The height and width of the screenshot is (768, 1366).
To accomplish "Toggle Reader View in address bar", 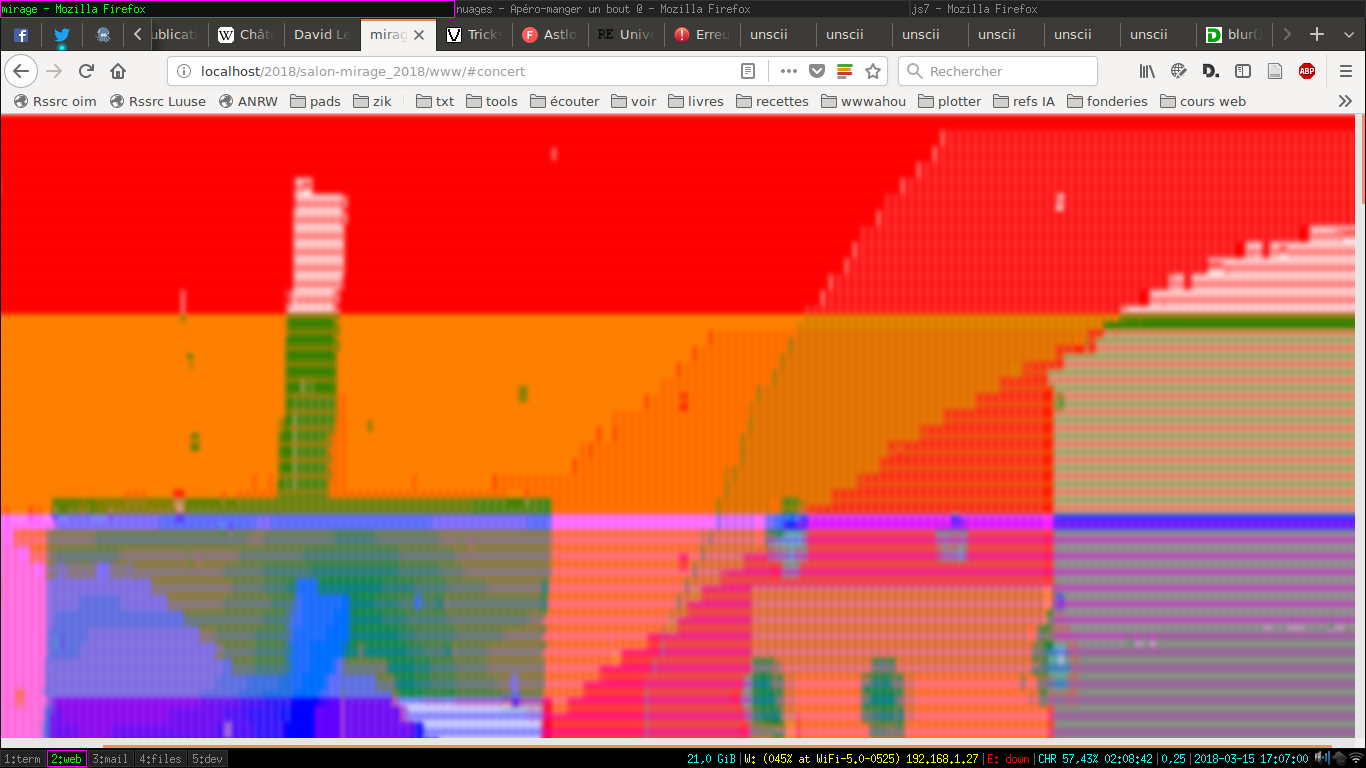I will (748, 71).
